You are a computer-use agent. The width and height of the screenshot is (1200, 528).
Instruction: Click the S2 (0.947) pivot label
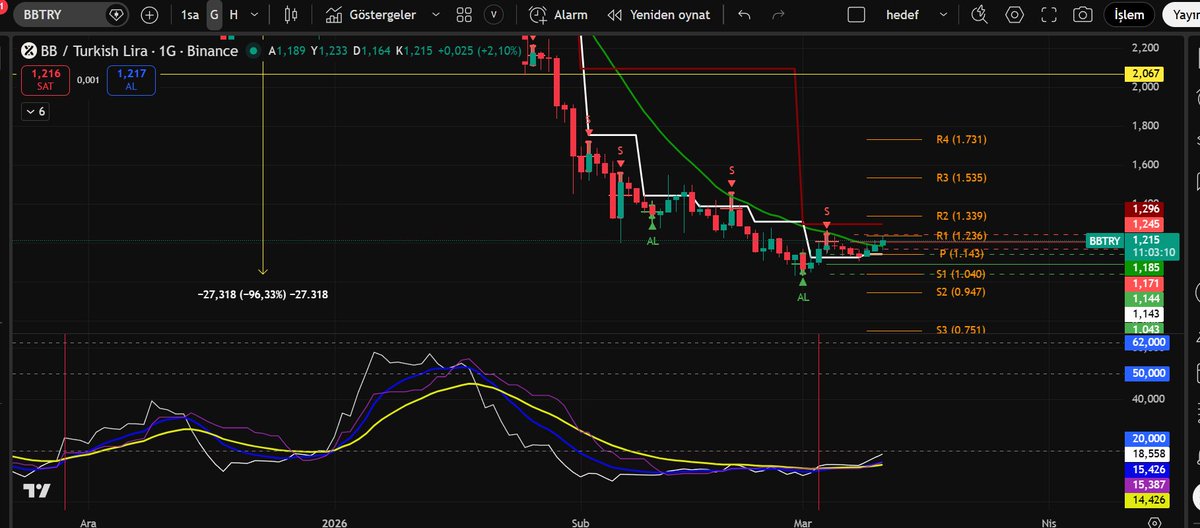961,292
